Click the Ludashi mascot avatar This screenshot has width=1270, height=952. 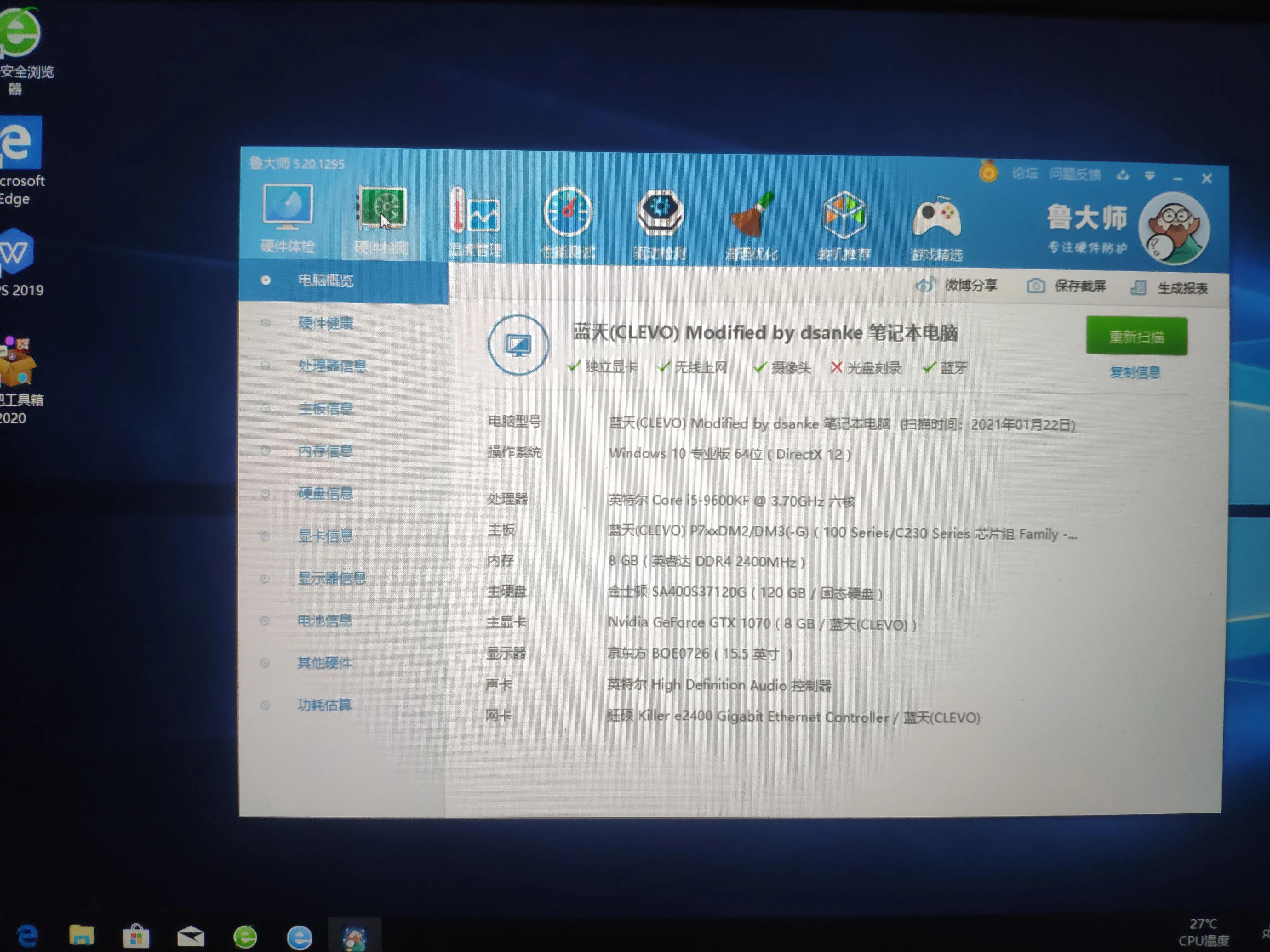tap(1174, 228)
